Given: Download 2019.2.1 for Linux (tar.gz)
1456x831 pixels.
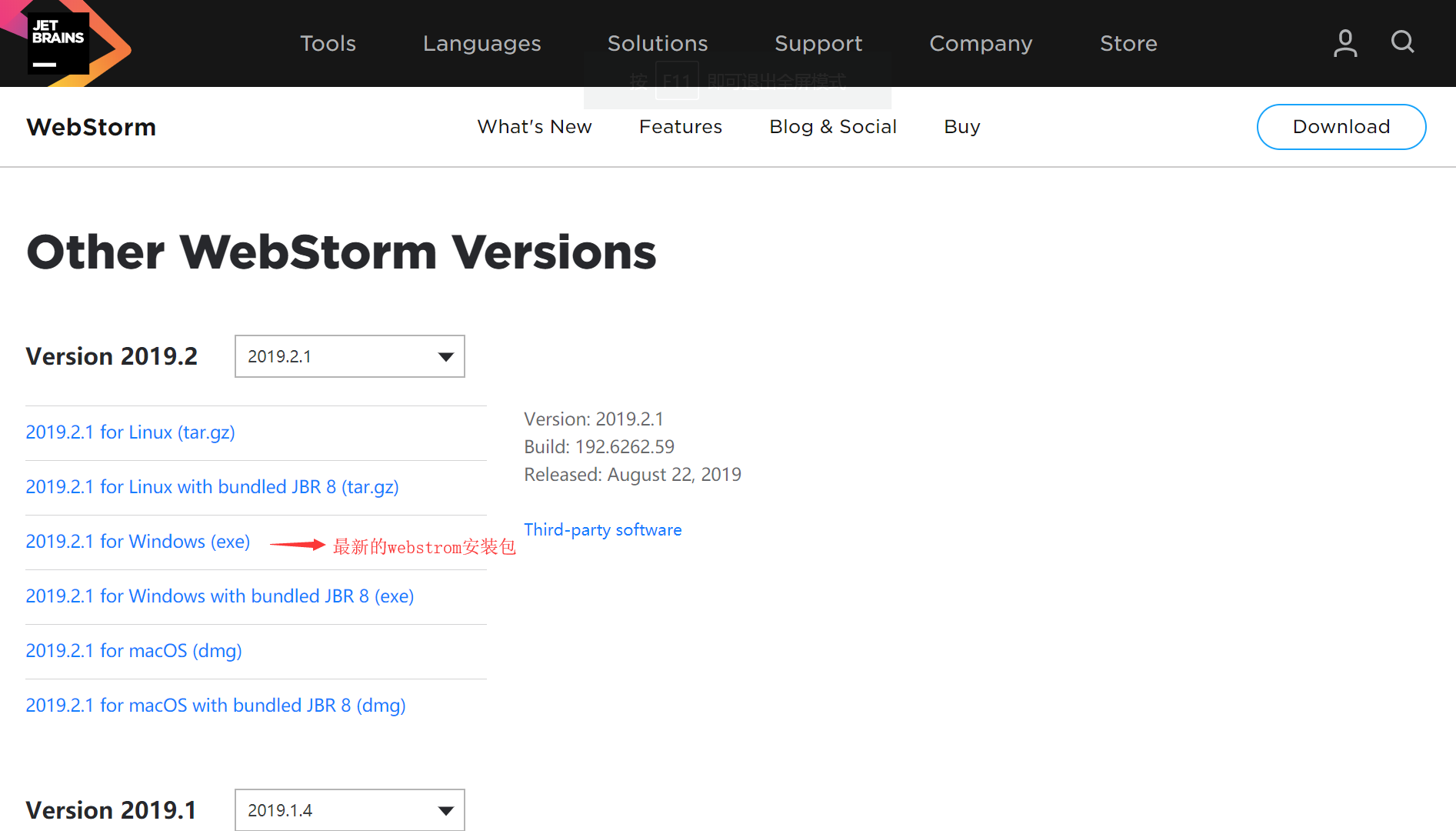Looking at the screenshot, I should click(130, 432).
